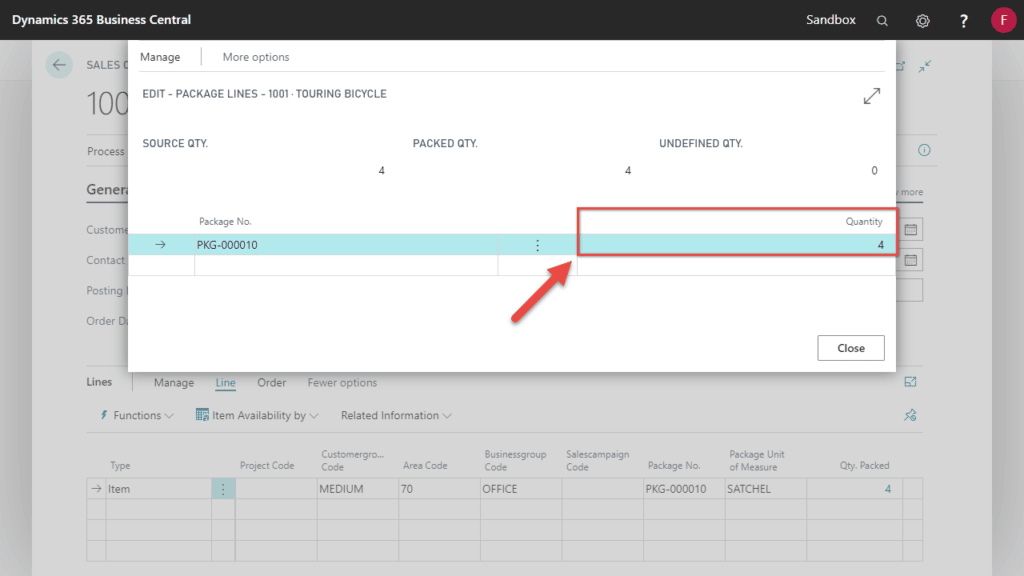Expand the Related Information menu
This screenshot has width=1024, height=576.
[x=396, y=415]
